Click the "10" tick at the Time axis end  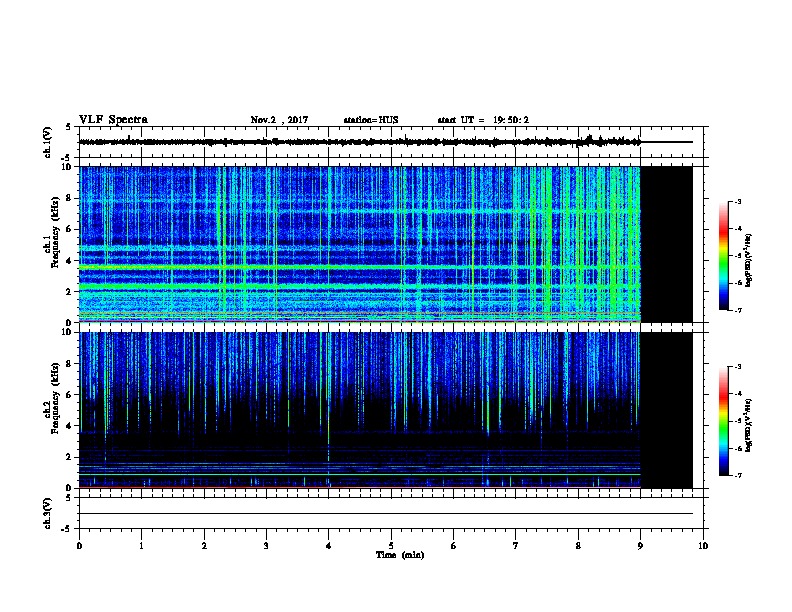703,546
